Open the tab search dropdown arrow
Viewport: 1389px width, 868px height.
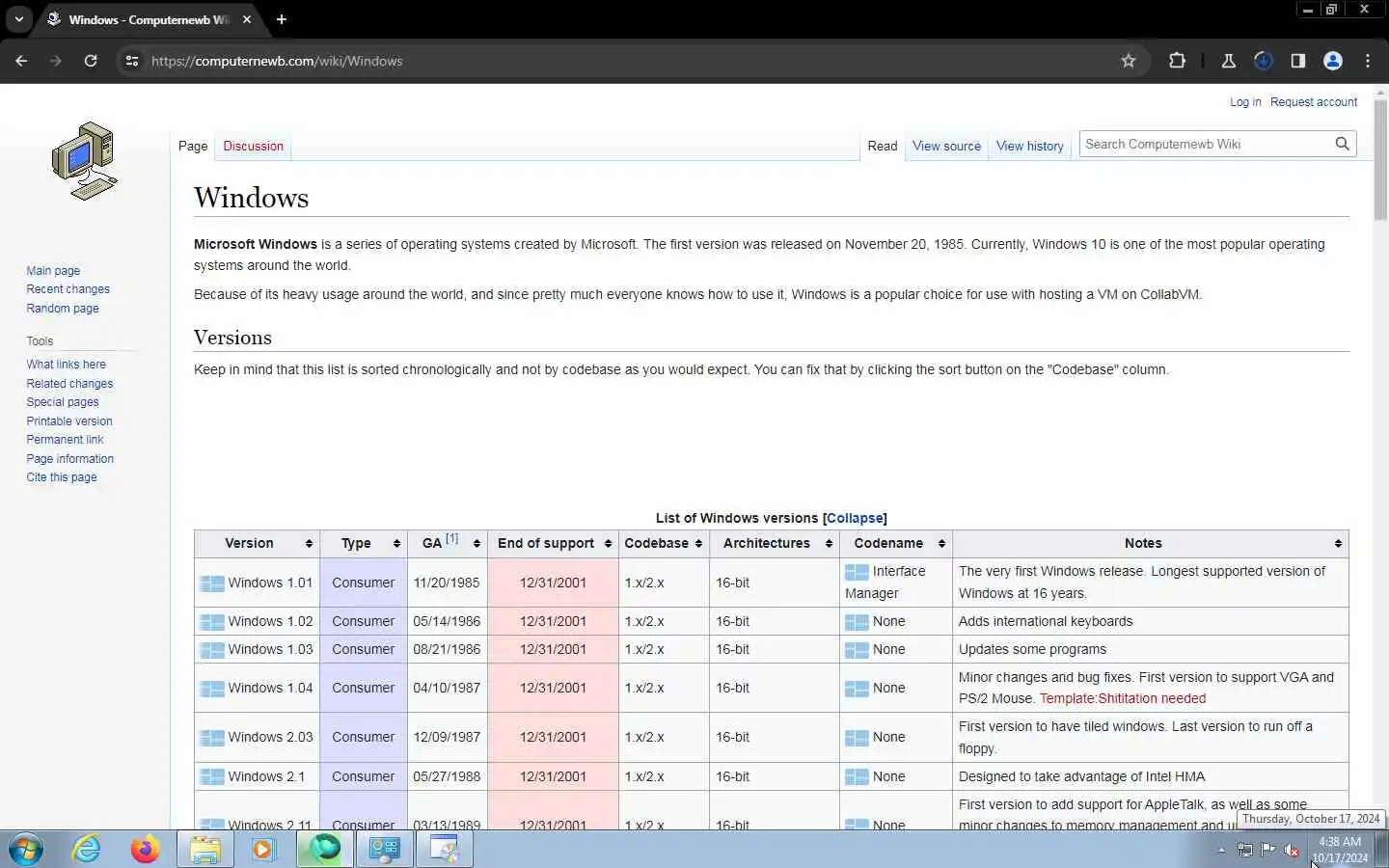pos(18,19)
